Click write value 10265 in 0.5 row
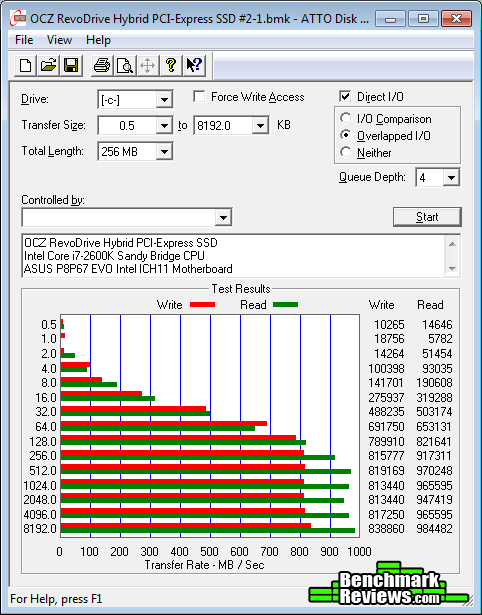482x615 pixels. tap(389, 325)
